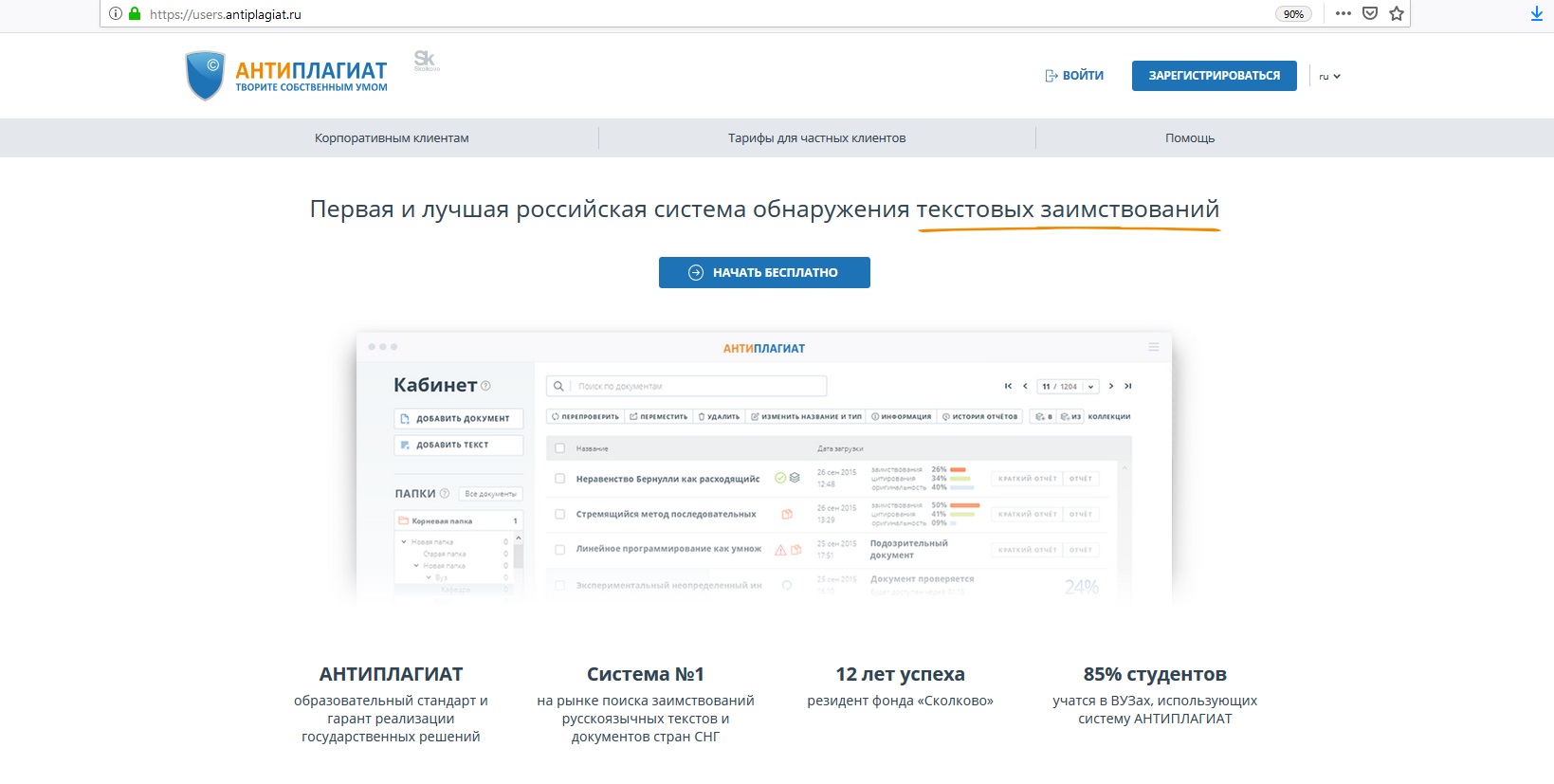This screenshot has height=784, width=1554.
Task: Go to next page arrow
Action: click(x=1111, y=386)
